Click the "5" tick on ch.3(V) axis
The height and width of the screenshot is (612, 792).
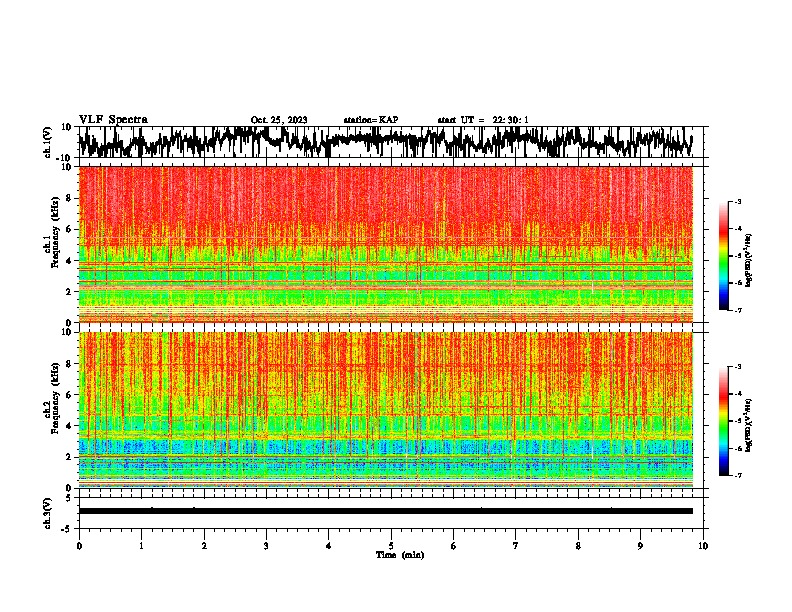click(x=69, y=498)
